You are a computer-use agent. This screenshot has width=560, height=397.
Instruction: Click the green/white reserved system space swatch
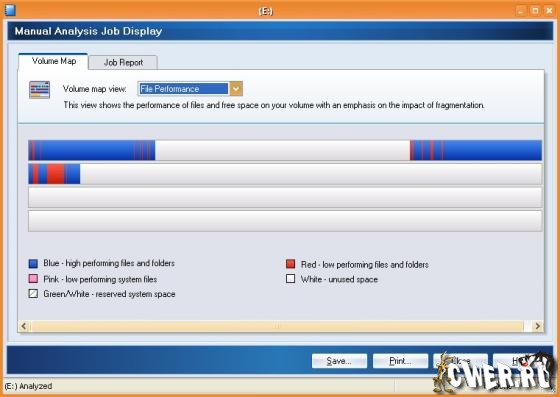click(x=33, y=293)
